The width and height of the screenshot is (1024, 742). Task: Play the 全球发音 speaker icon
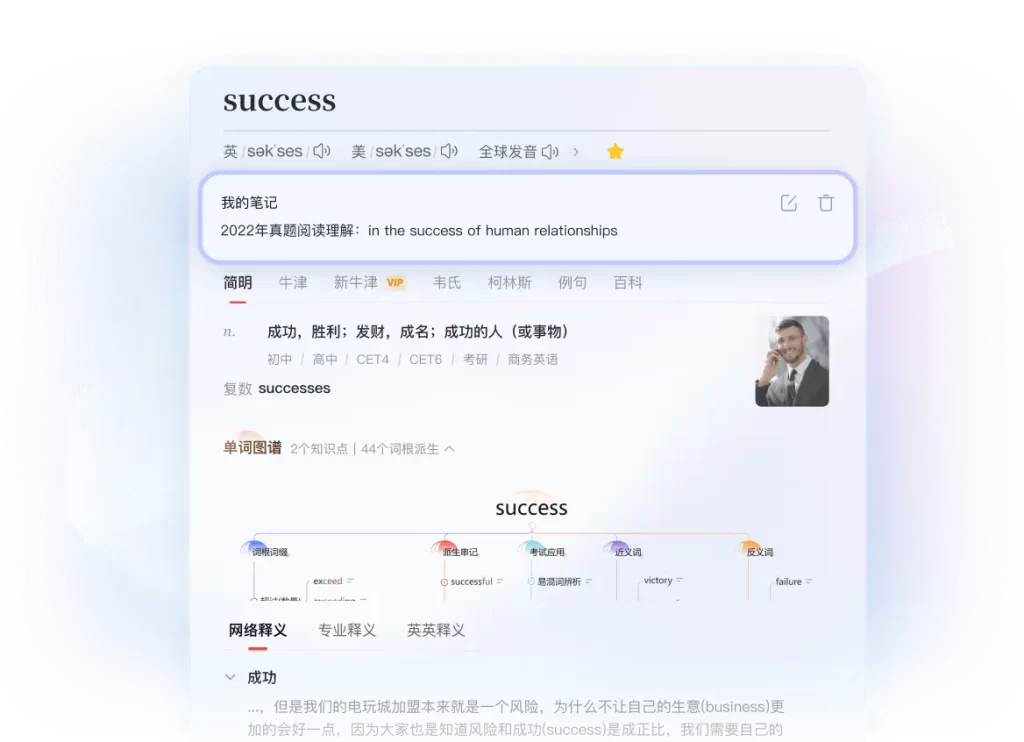551,151
